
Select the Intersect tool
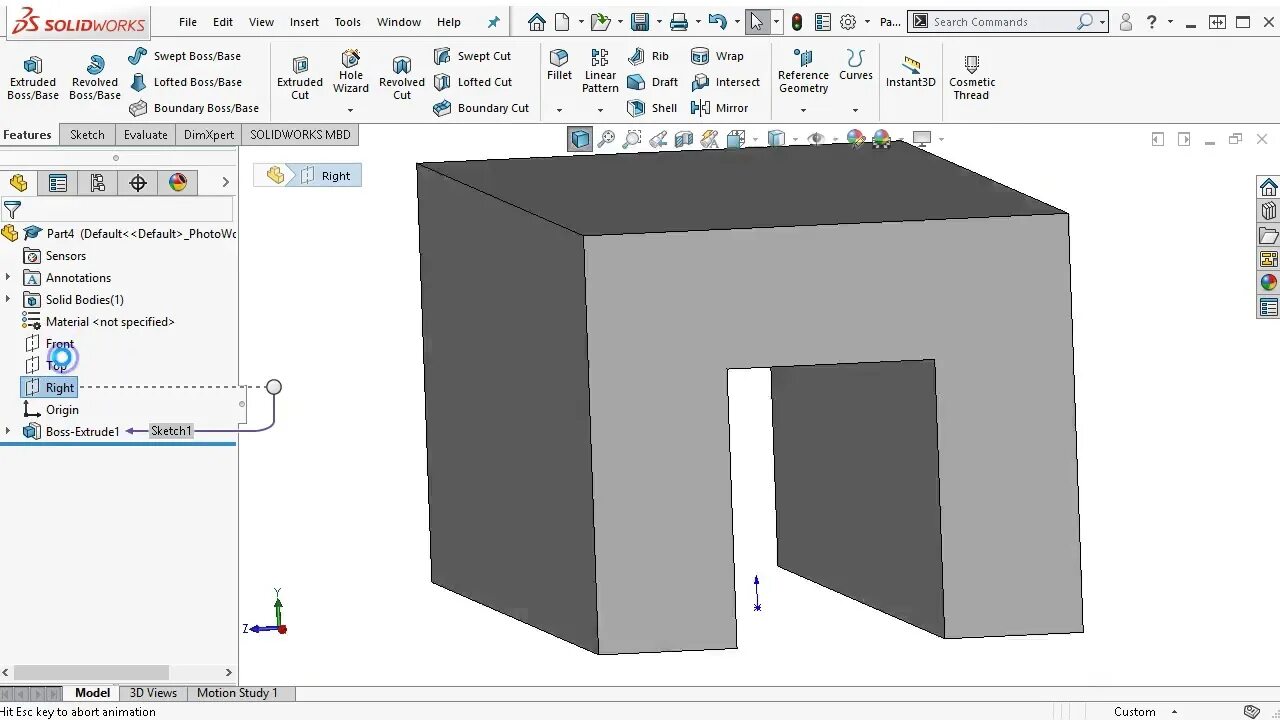click(726, 82)
